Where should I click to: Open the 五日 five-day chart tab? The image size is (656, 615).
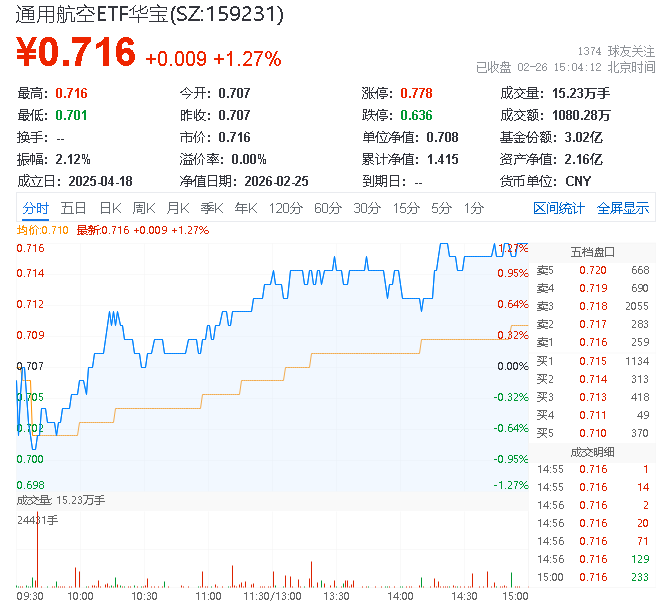pyautogui.click(x=73, y=208)
